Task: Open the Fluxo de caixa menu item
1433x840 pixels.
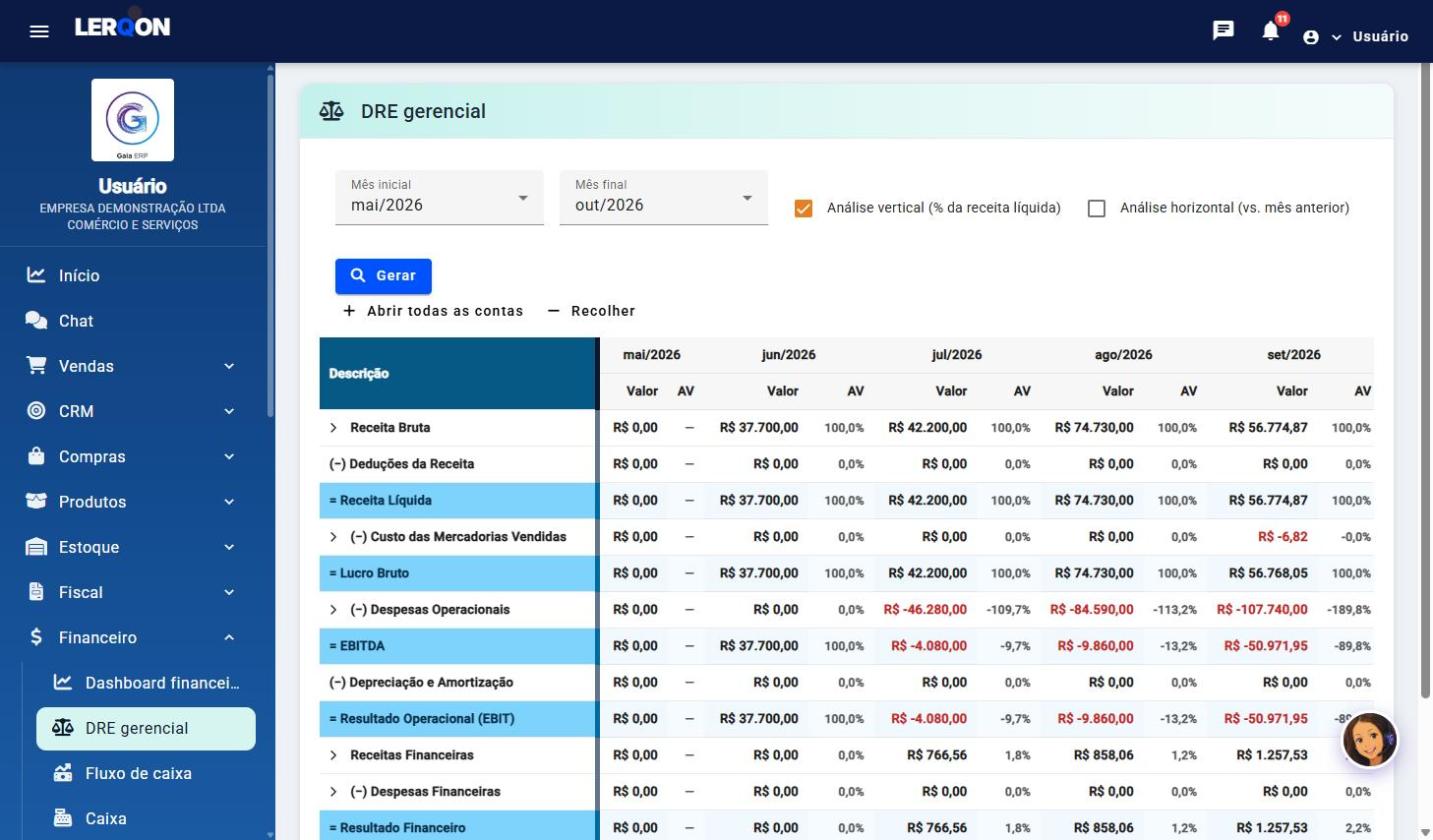Action: (x=146, y=773)
